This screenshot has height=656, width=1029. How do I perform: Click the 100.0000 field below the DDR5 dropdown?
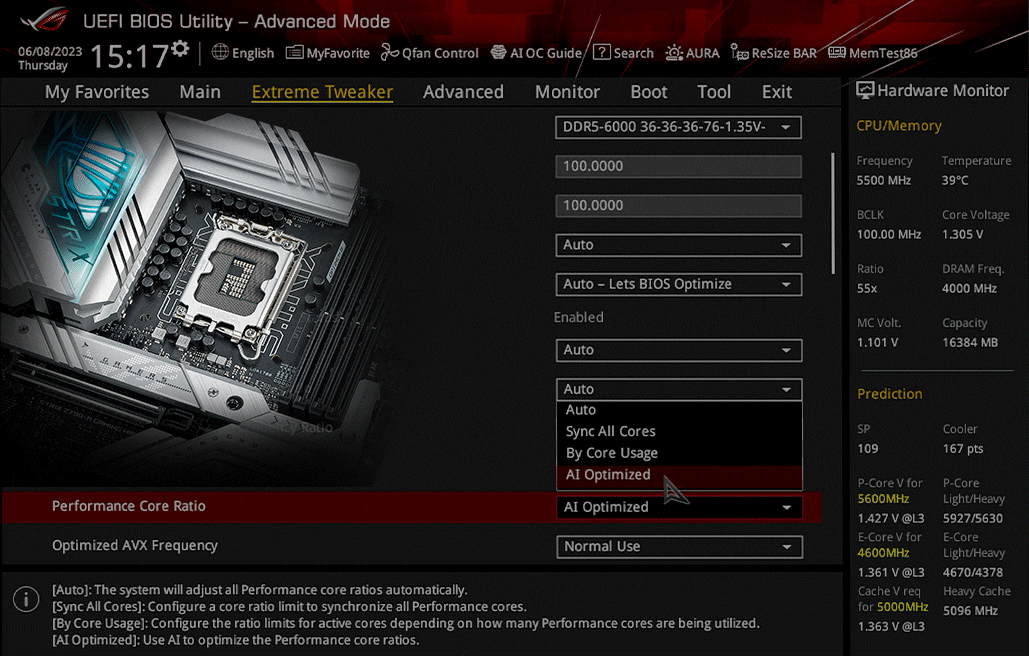[x=679, y=167]
